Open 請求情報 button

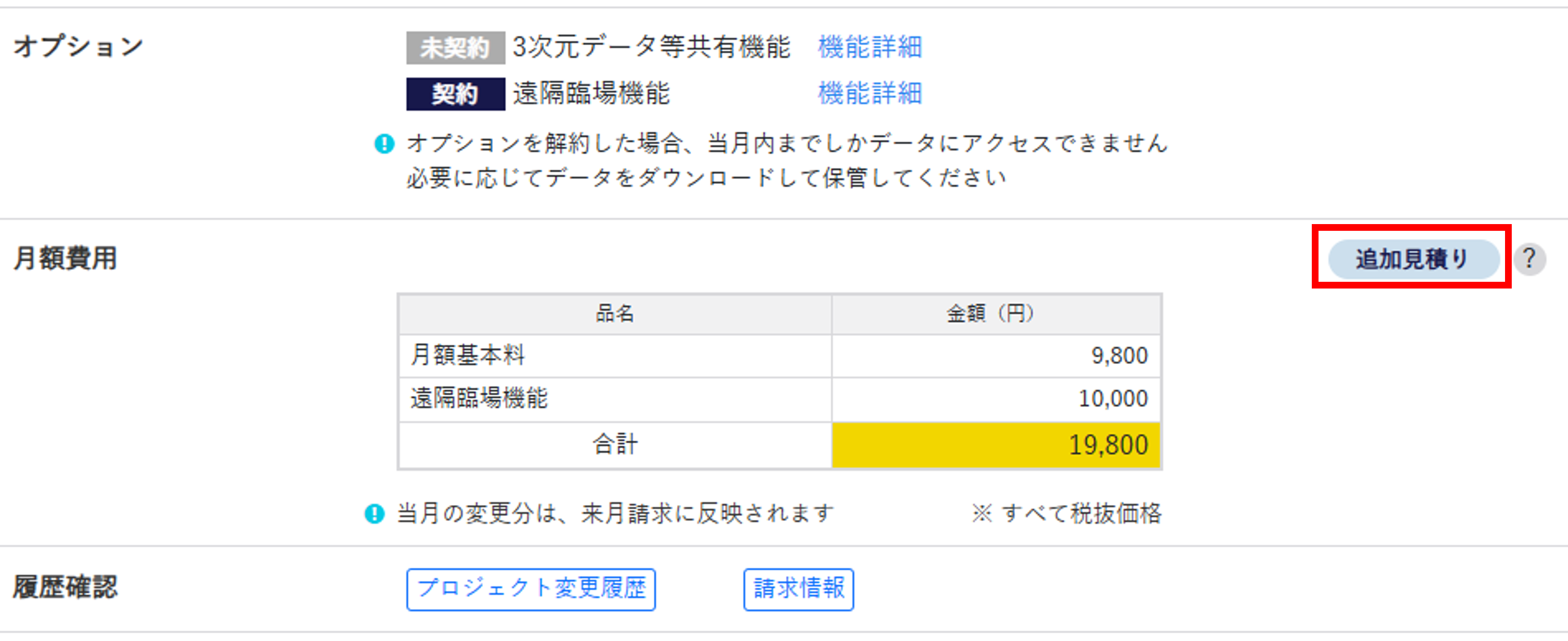coord(798,589)
